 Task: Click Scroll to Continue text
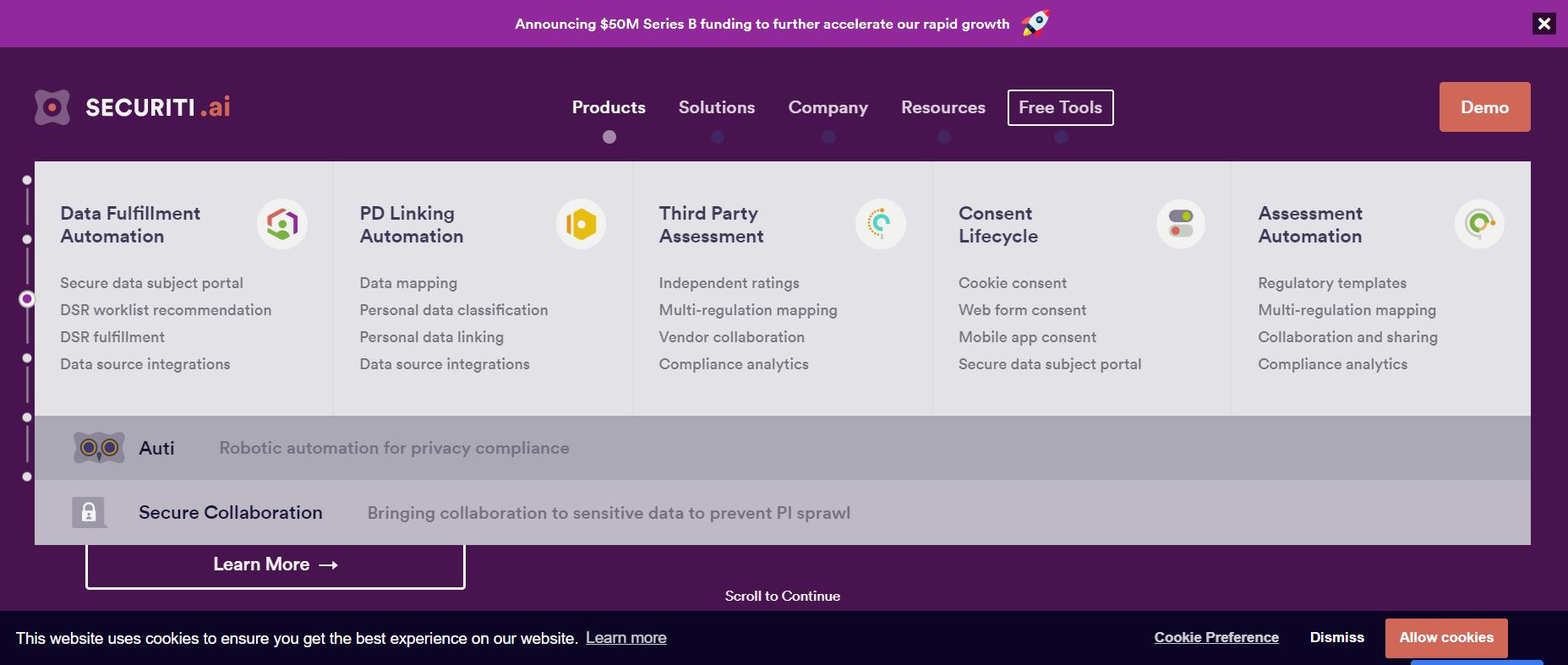(x=783, y=596)
